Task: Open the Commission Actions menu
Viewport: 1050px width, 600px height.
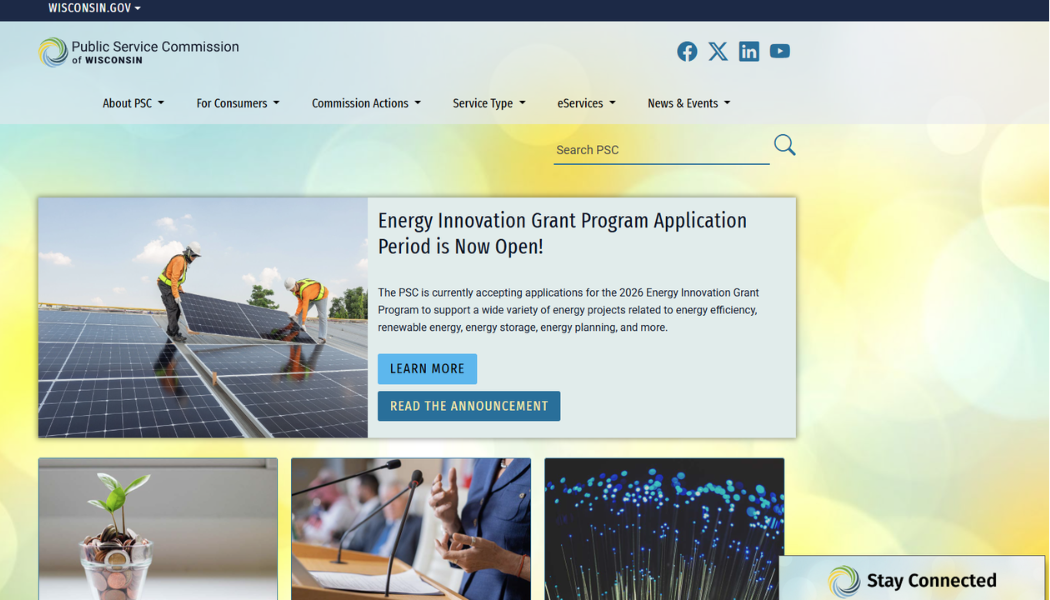Action: coord(366,103)
